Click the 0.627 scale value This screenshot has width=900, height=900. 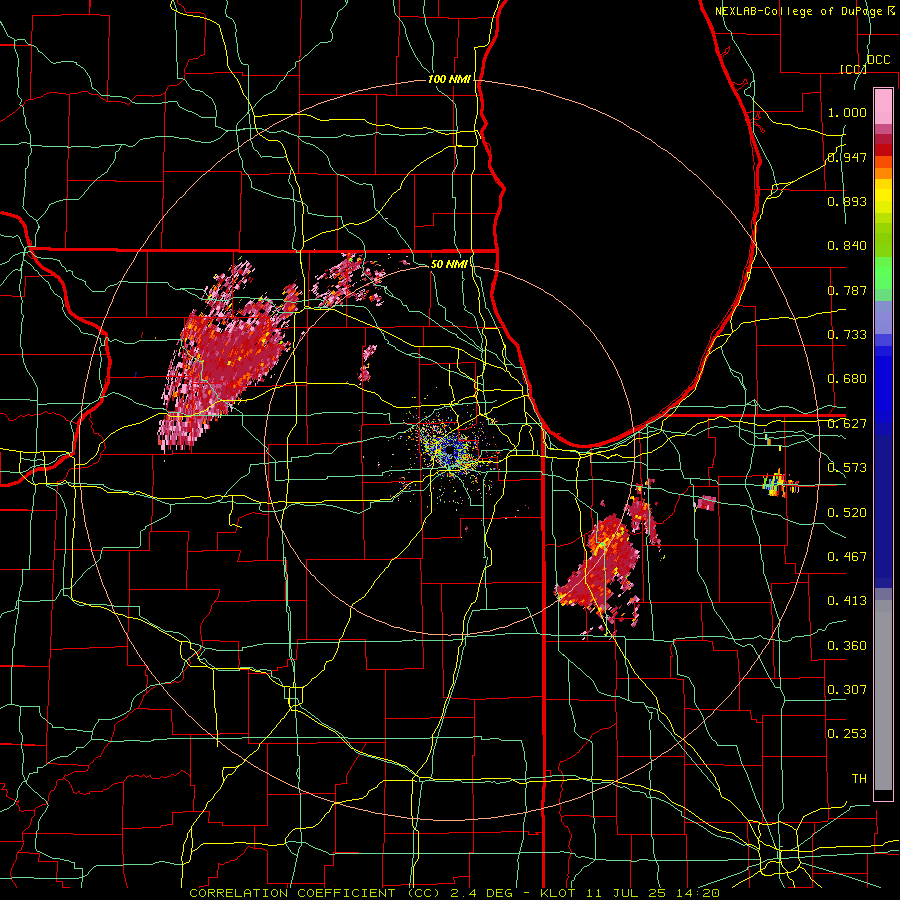click(847, 423)
